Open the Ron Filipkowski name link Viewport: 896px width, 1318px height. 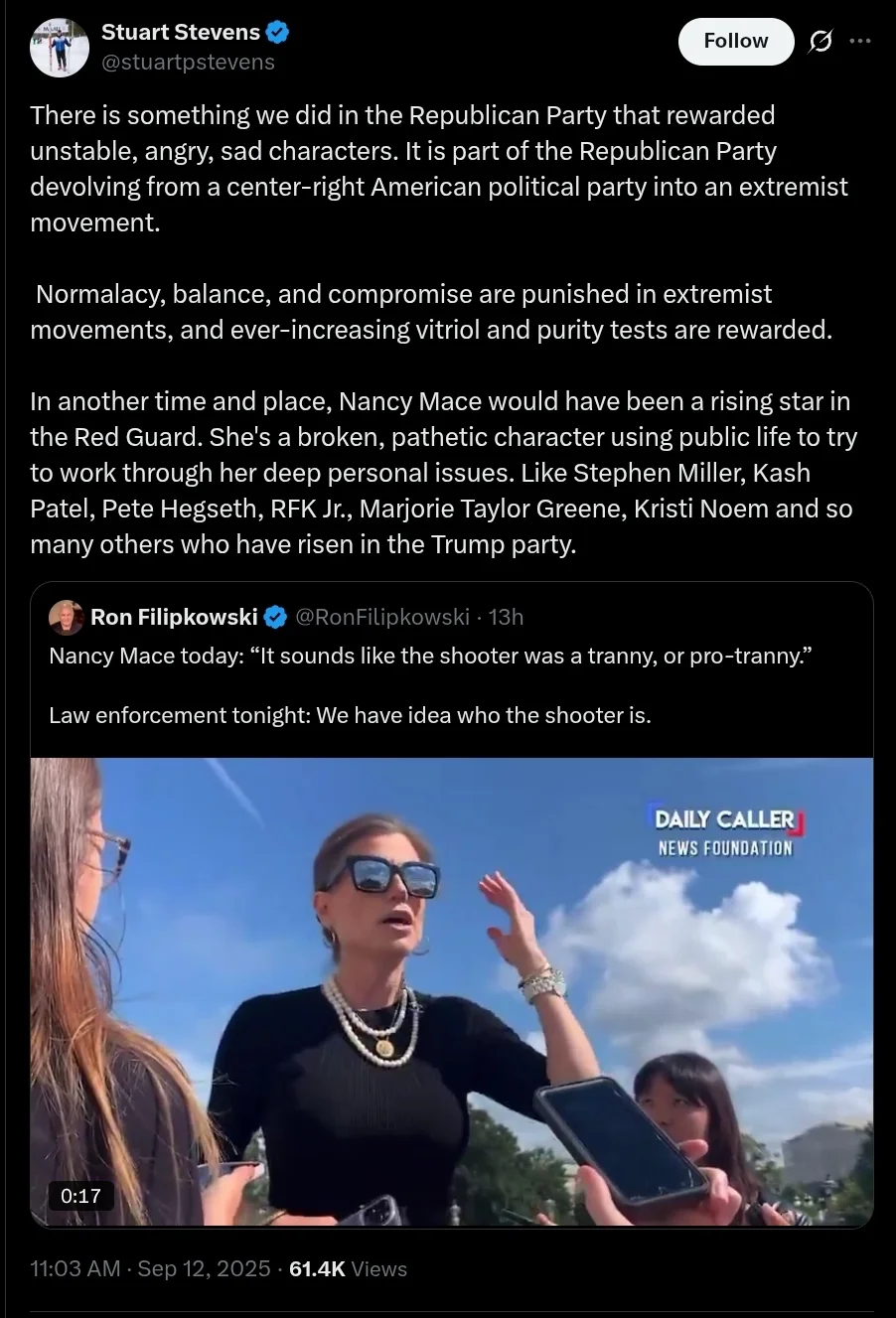tap(174, 617)
